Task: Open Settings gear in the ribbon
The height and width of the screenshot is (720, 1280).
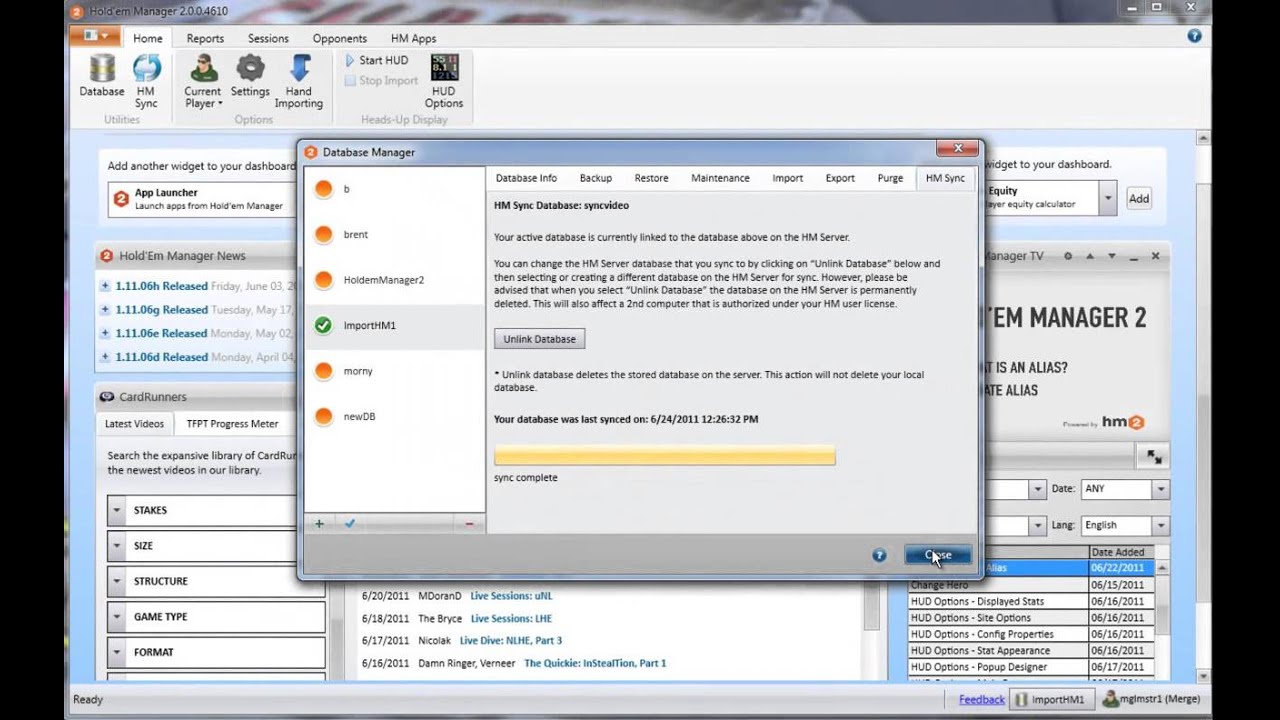Action: click(x=250, y=75)
